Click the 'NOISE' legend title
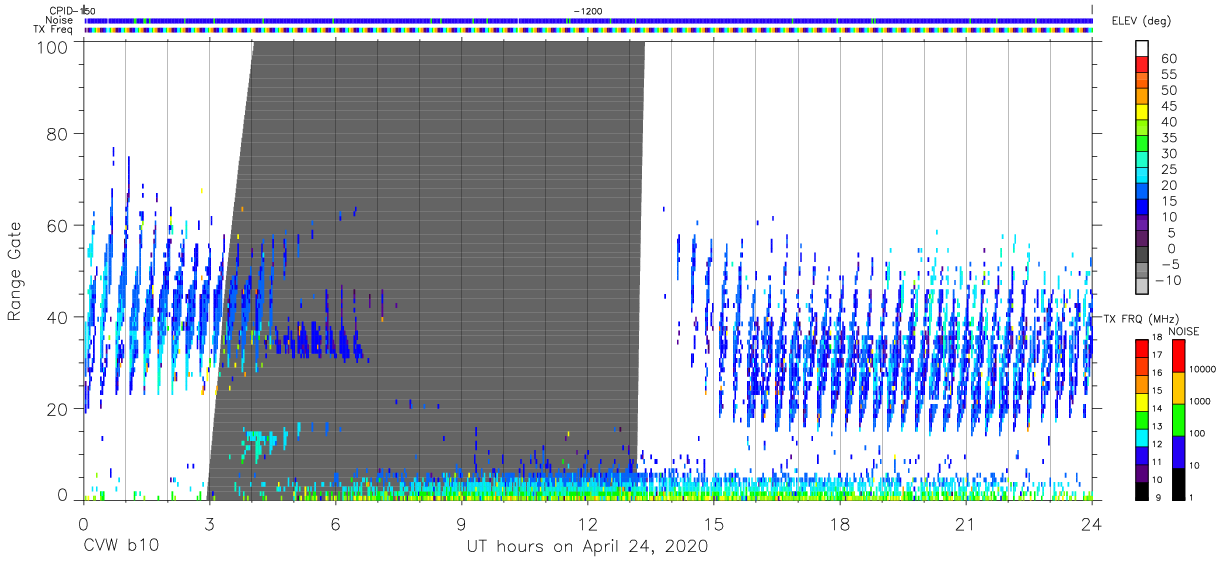The height and width of the screenshot is (567, 1228). click(x=1183, y=331)
